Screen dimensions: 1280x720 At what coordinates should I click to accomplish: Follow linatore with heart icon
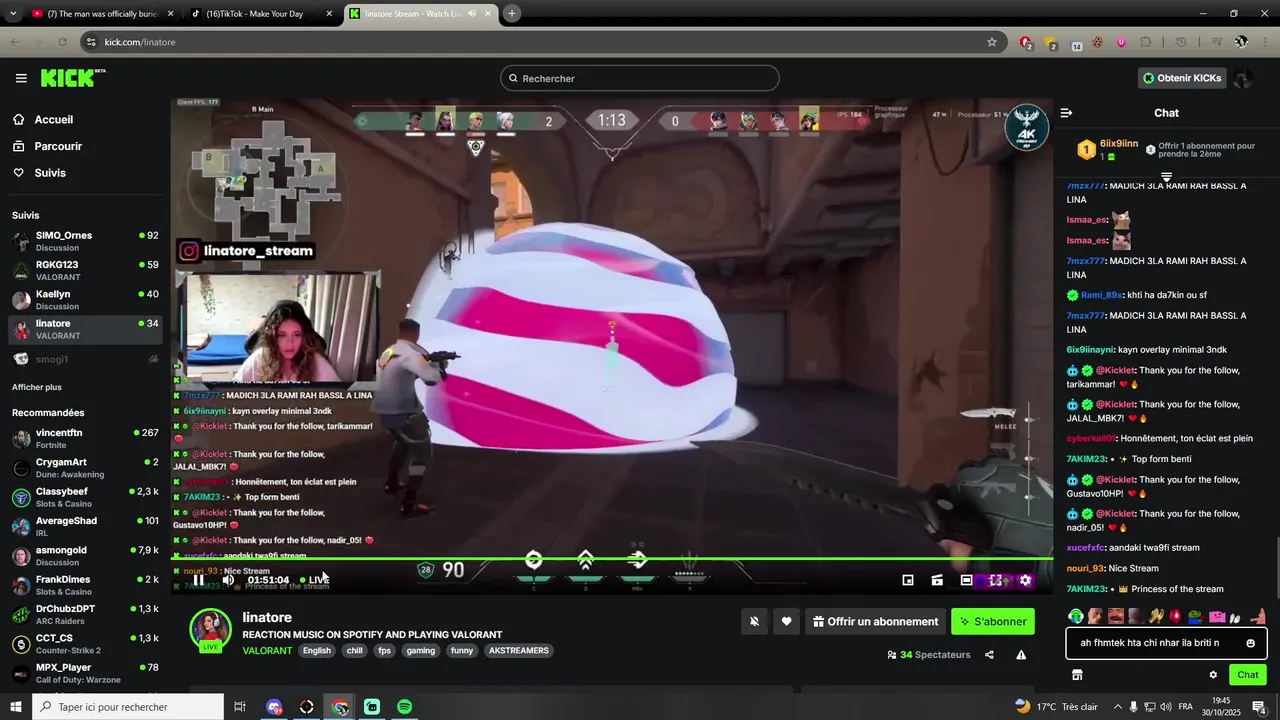point(786,622)
